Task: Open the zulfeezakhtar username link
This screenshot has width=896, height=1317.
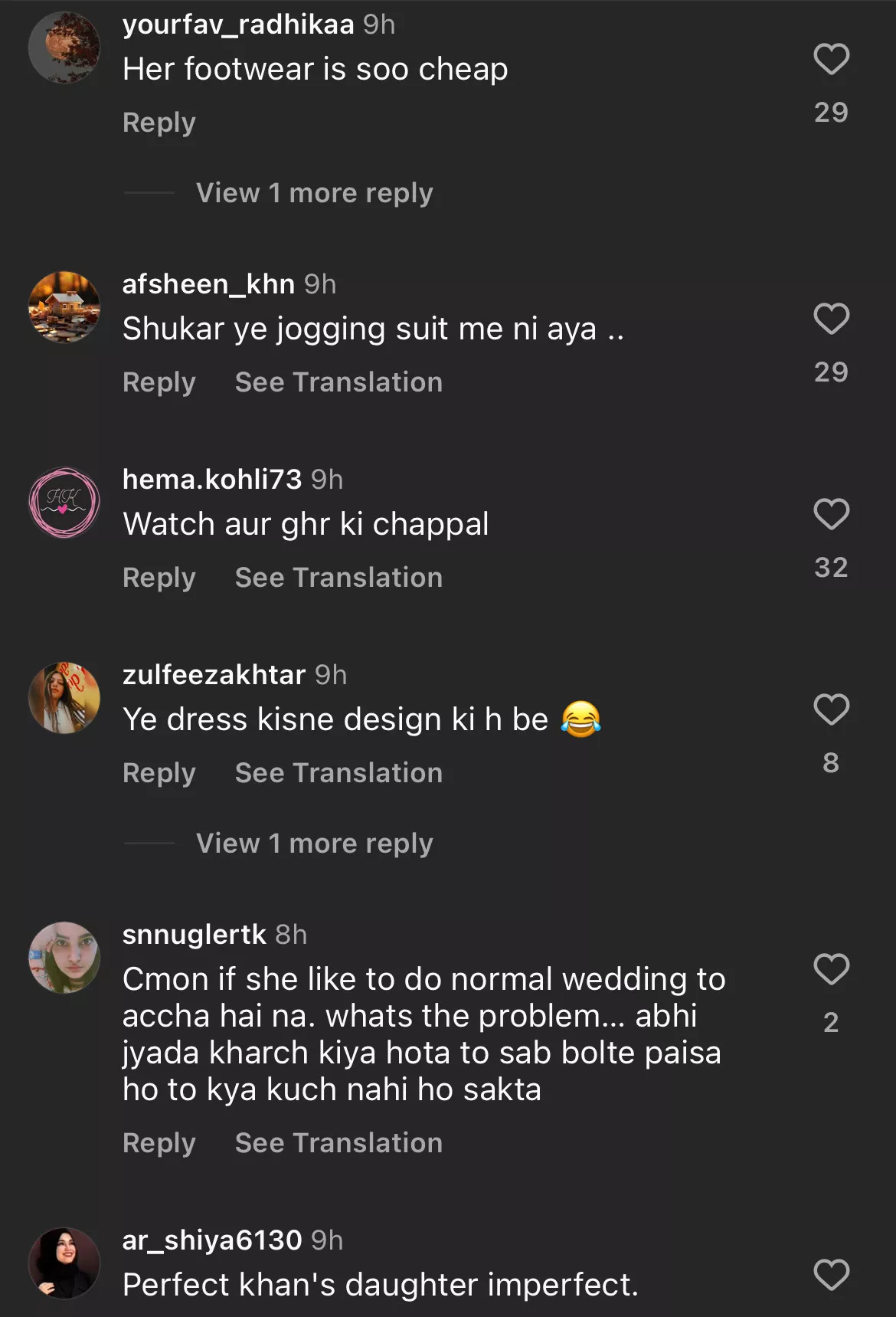Action: point(214,675)
